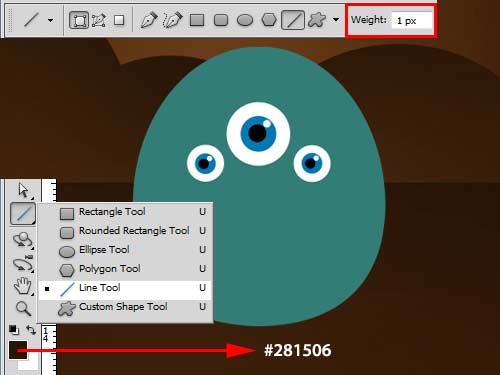Select the Path Selection arrow tool
This screenshot has height=375, width=500.
click(x=24, y=190)
